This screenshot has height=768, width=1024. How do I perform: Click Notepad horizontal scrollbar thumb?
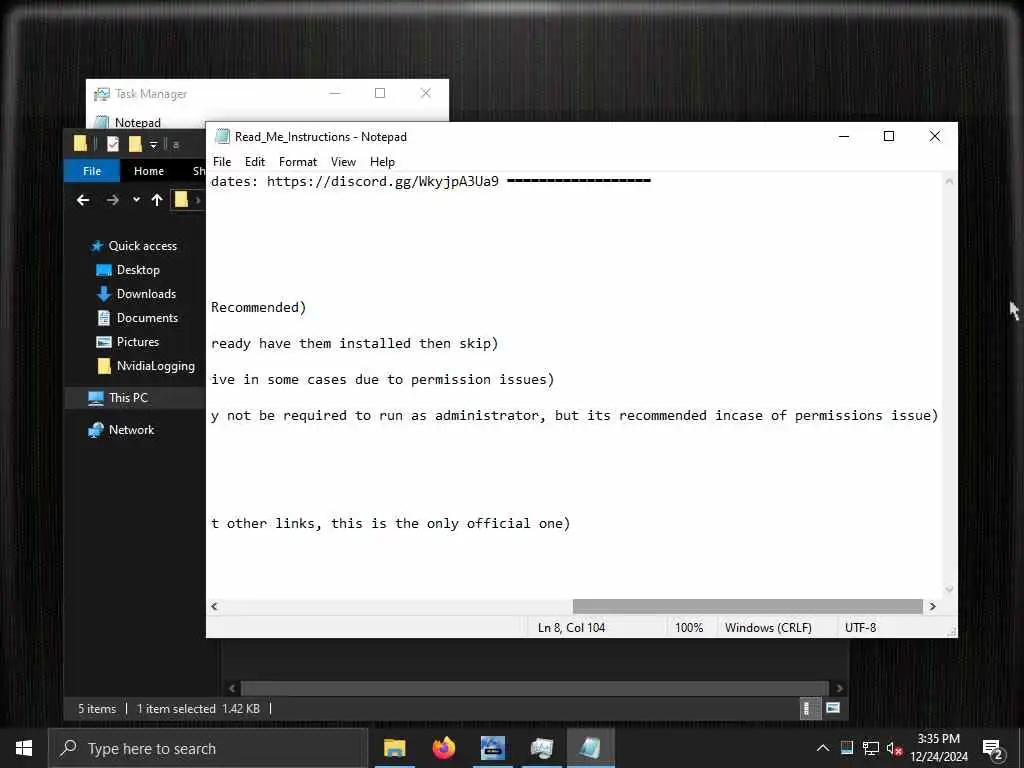pos(748,607)
